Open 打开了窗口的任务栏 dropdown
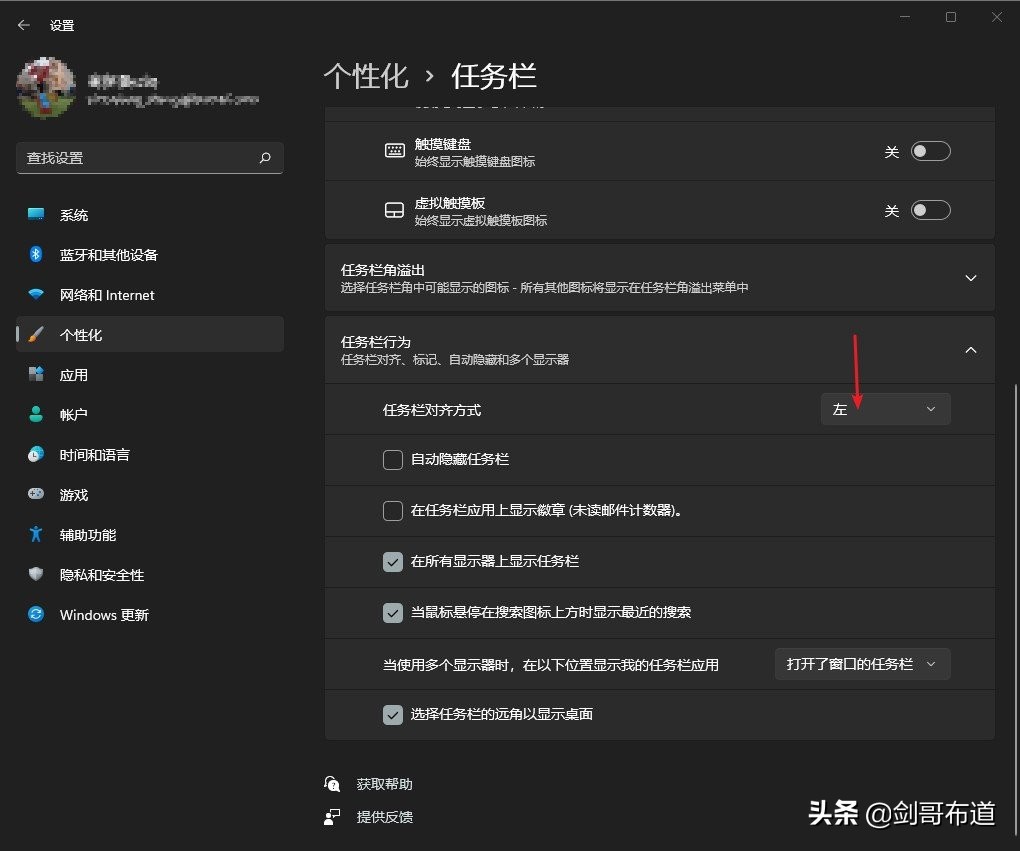 click(x=861, y=663)
